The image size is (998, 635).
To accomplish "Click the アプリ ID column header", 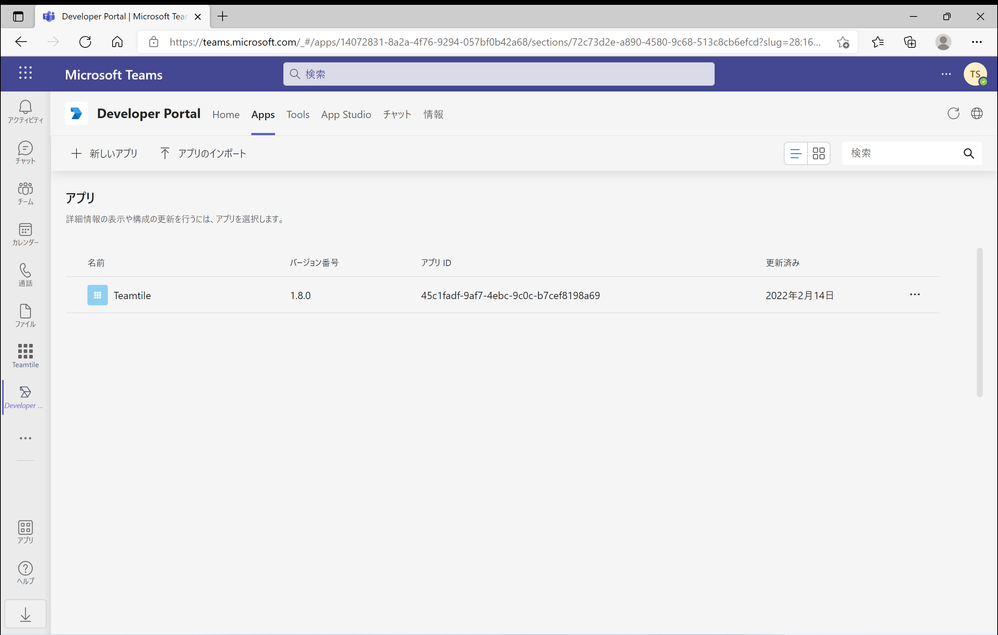I will [436, 263].
